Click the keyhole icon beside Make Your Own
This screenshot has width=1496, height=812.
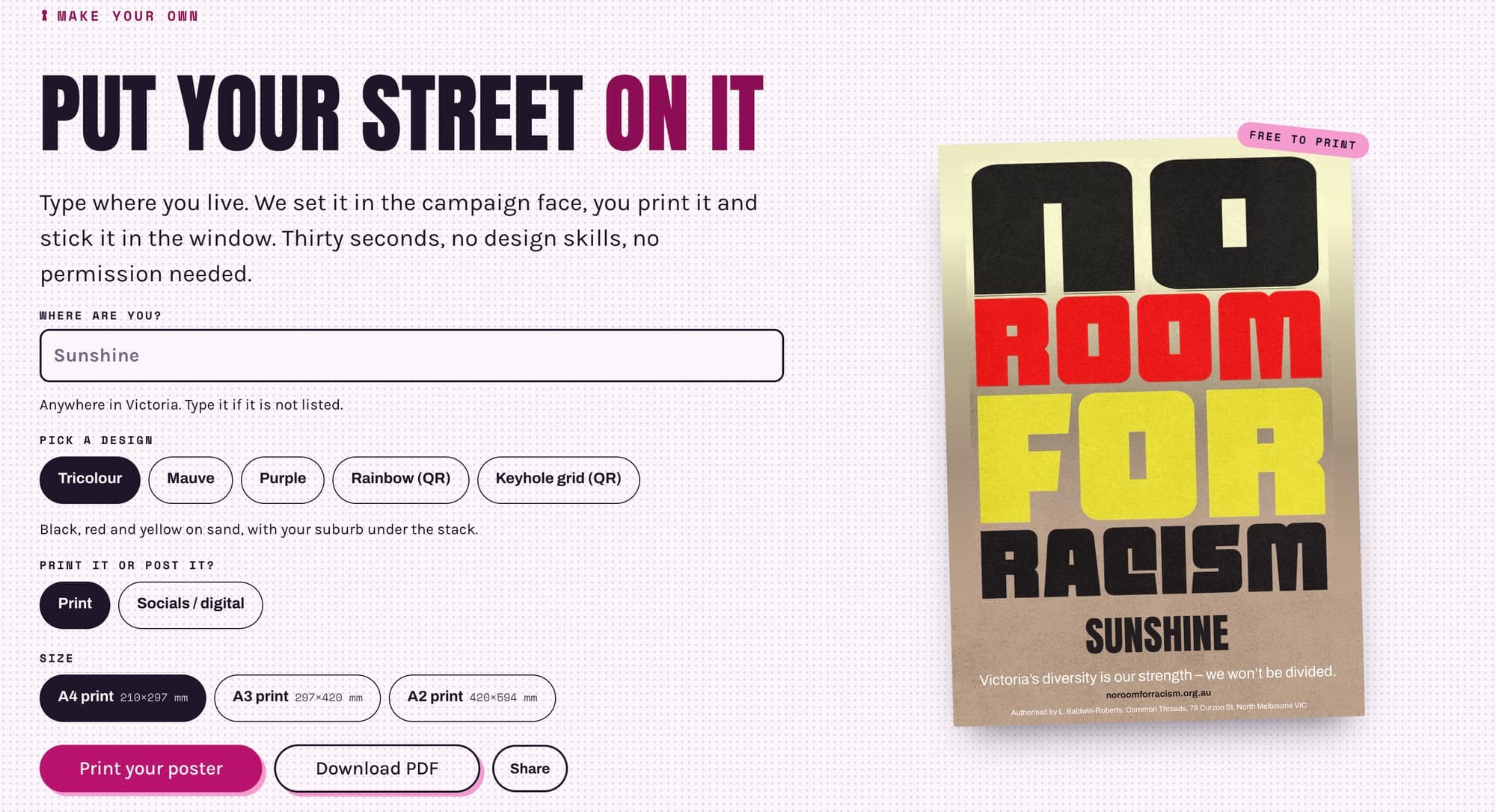point(44,16)
